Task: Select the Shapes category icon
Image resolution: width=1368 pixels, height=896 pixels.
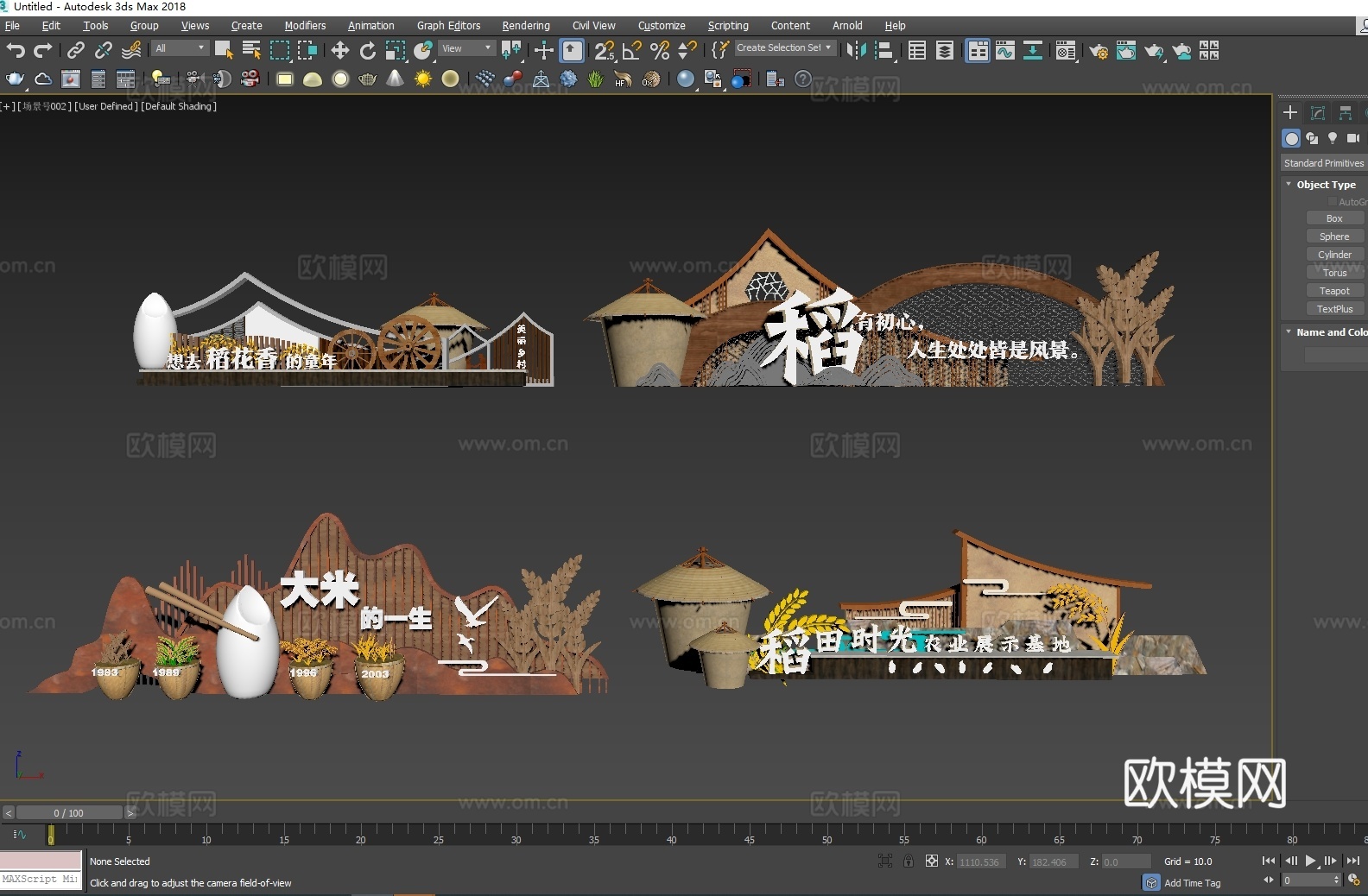Action: (x=1312, y=138)
